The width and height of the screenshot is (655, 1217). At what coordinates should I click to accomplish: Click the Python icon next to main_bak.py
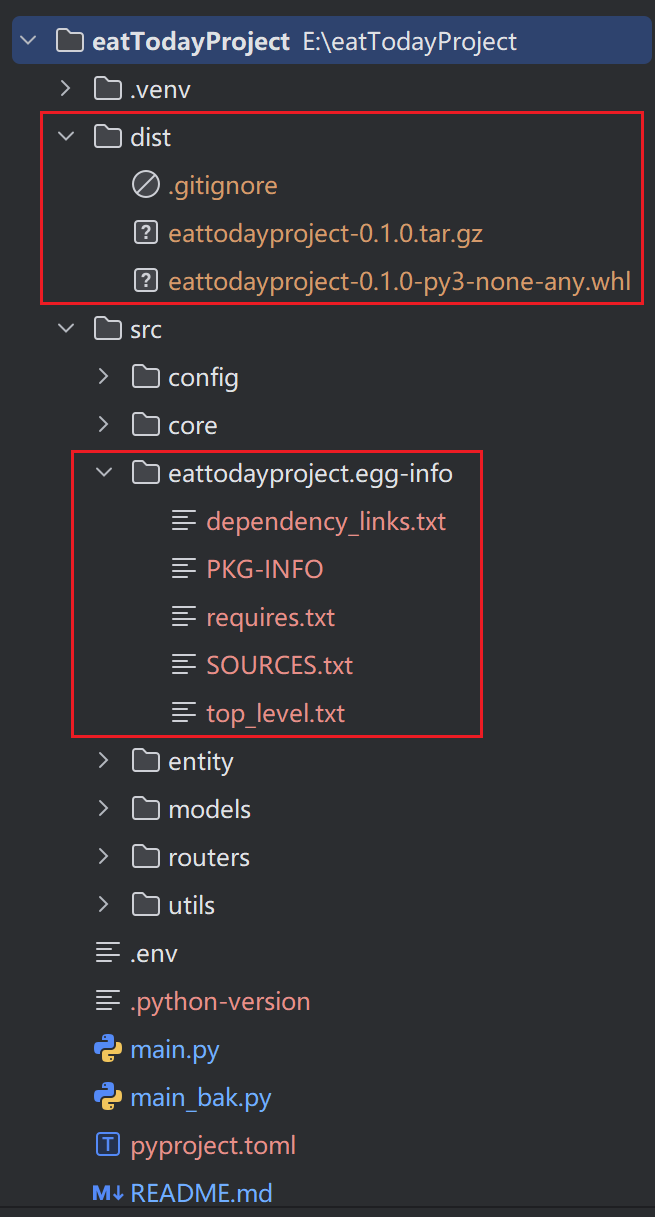(107, 1097)
